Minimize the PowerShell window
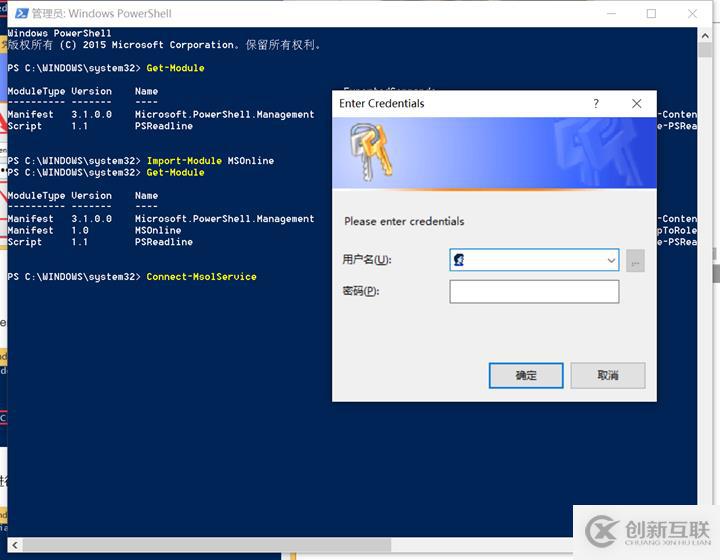720x560 pixels. (x=611, y=14)
